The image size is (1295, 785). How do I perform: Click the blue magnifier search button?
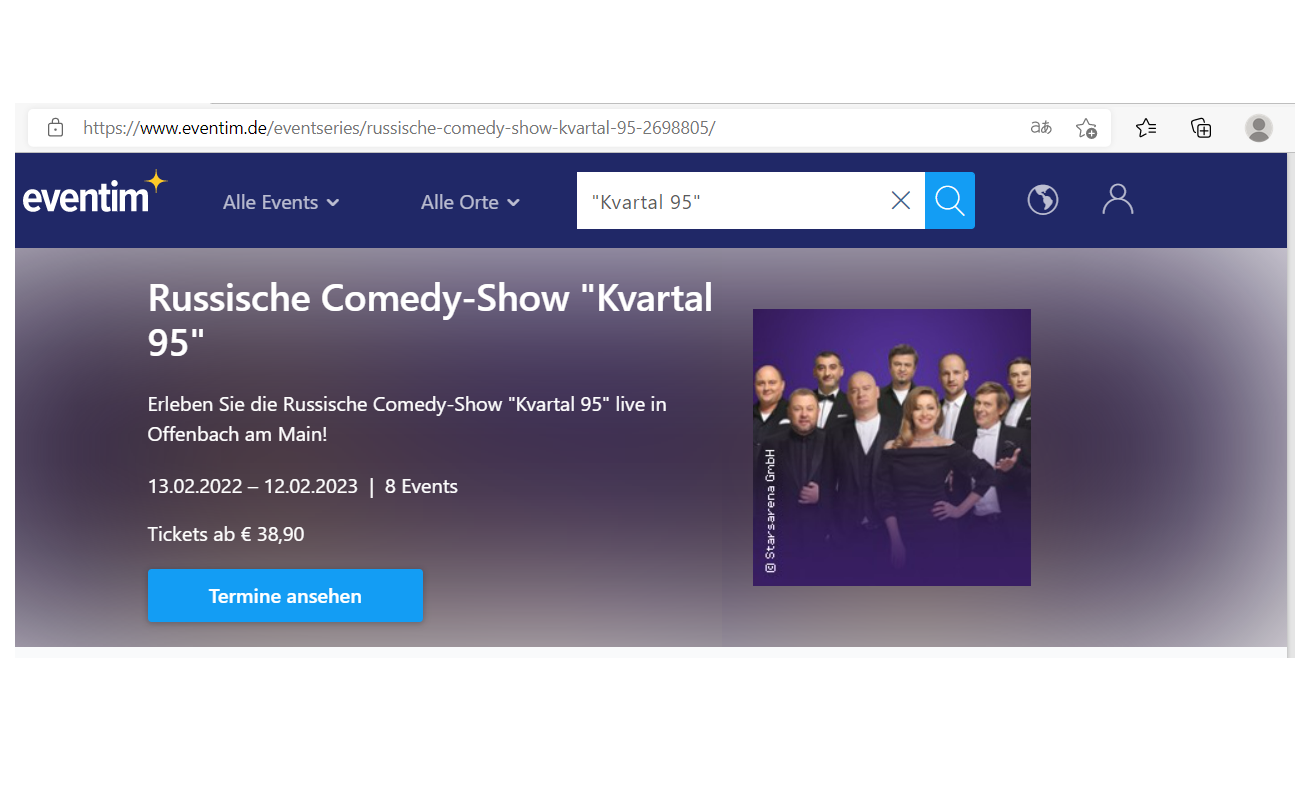(949, 201)
